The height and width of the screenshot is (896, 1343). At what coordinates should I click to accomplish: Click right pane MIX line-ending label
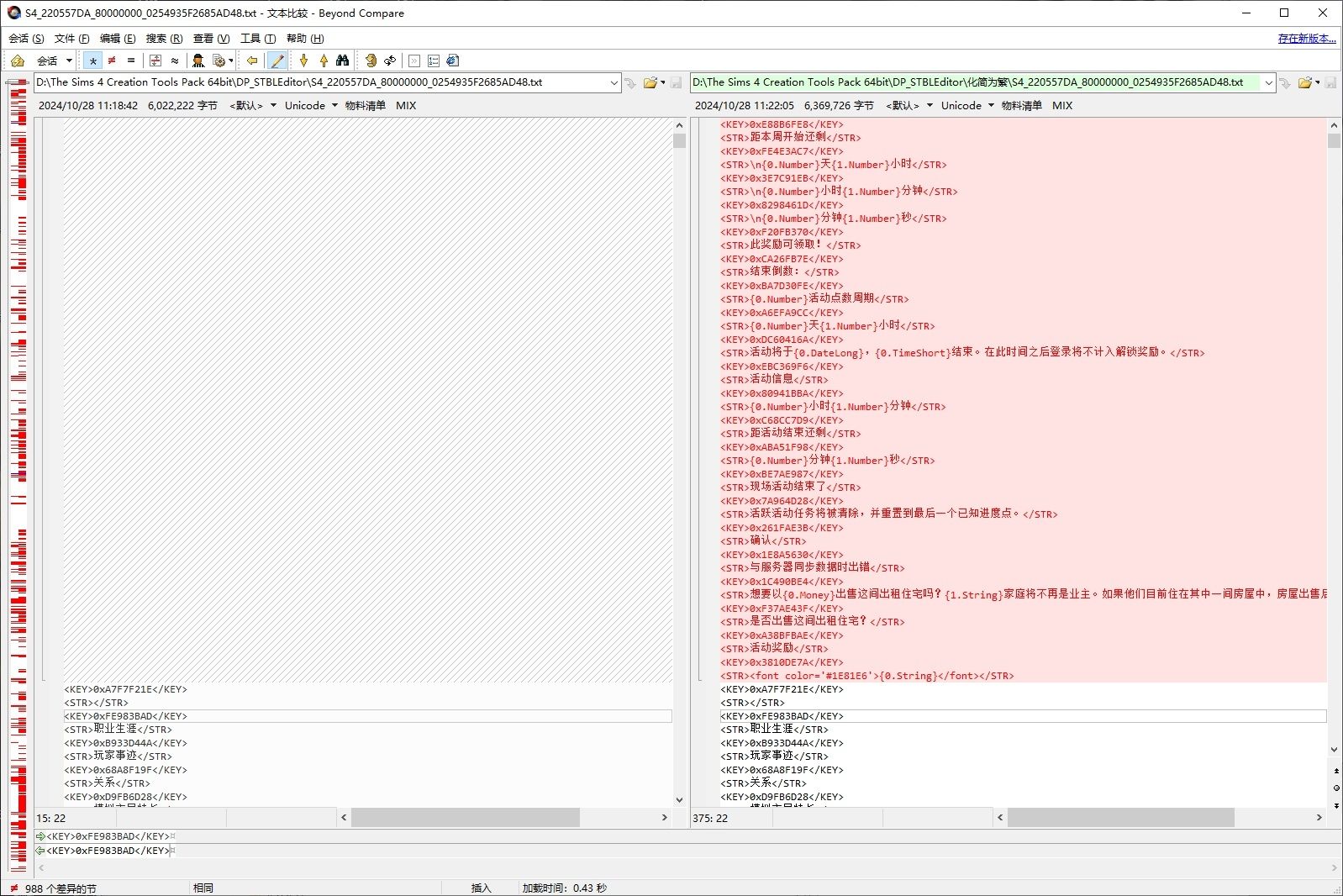(x=1062, y=106)
